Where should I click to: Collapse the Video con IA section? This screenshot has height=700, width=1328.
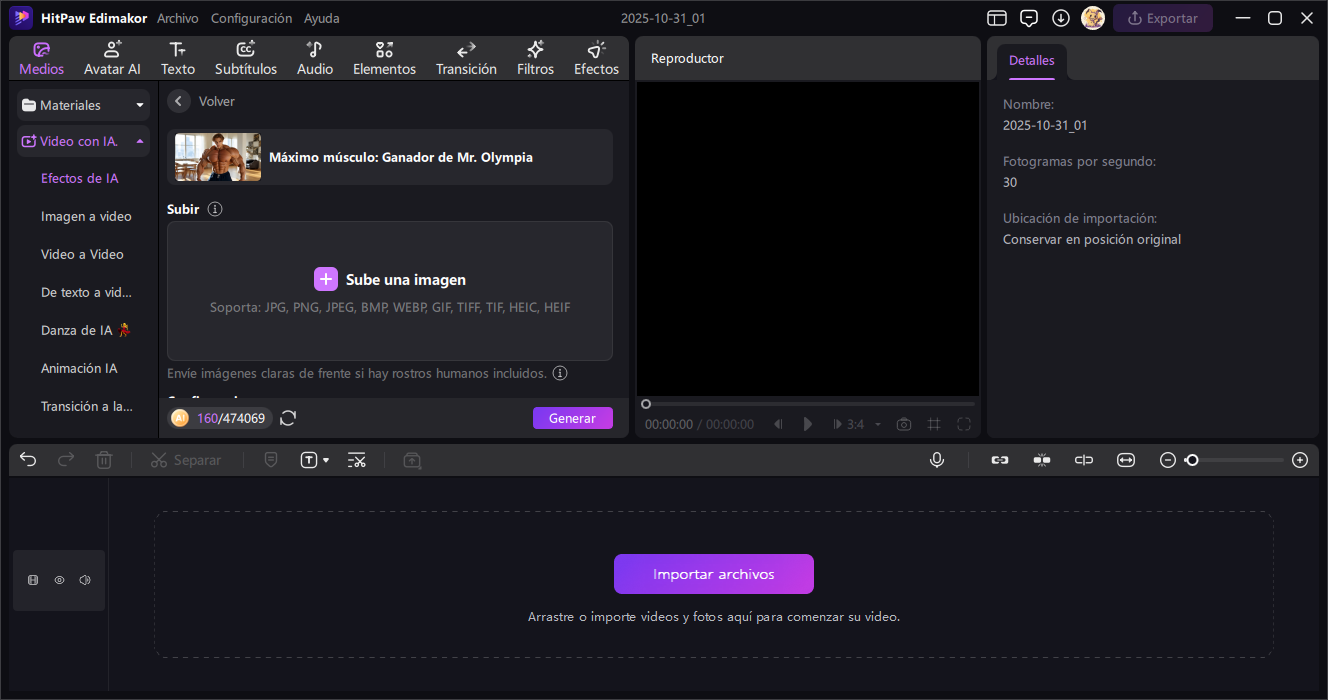[x=140, y=141]
